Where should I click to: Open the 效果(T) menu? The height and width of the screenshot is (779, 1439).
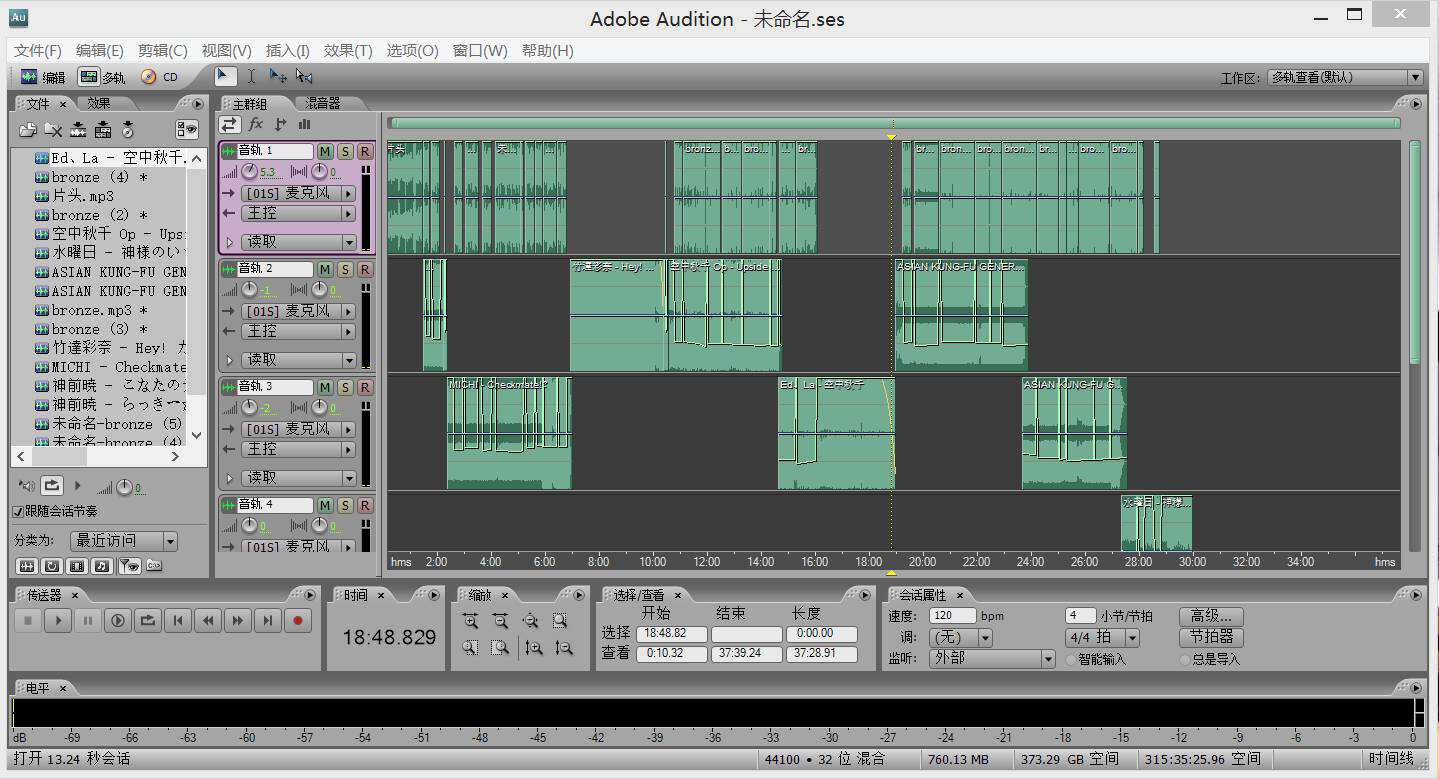348,50
